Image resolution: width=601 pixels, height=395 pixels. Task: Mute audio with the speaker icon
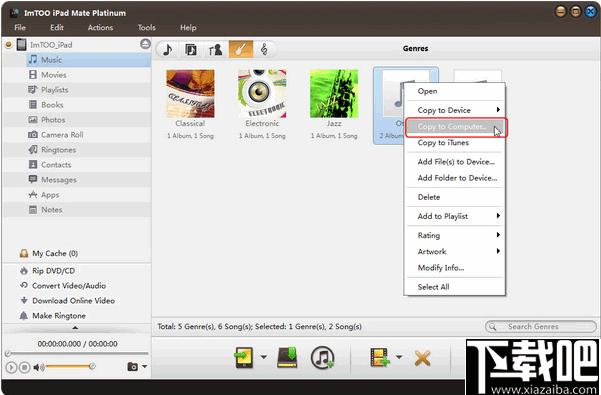click(x=38, y=367)
